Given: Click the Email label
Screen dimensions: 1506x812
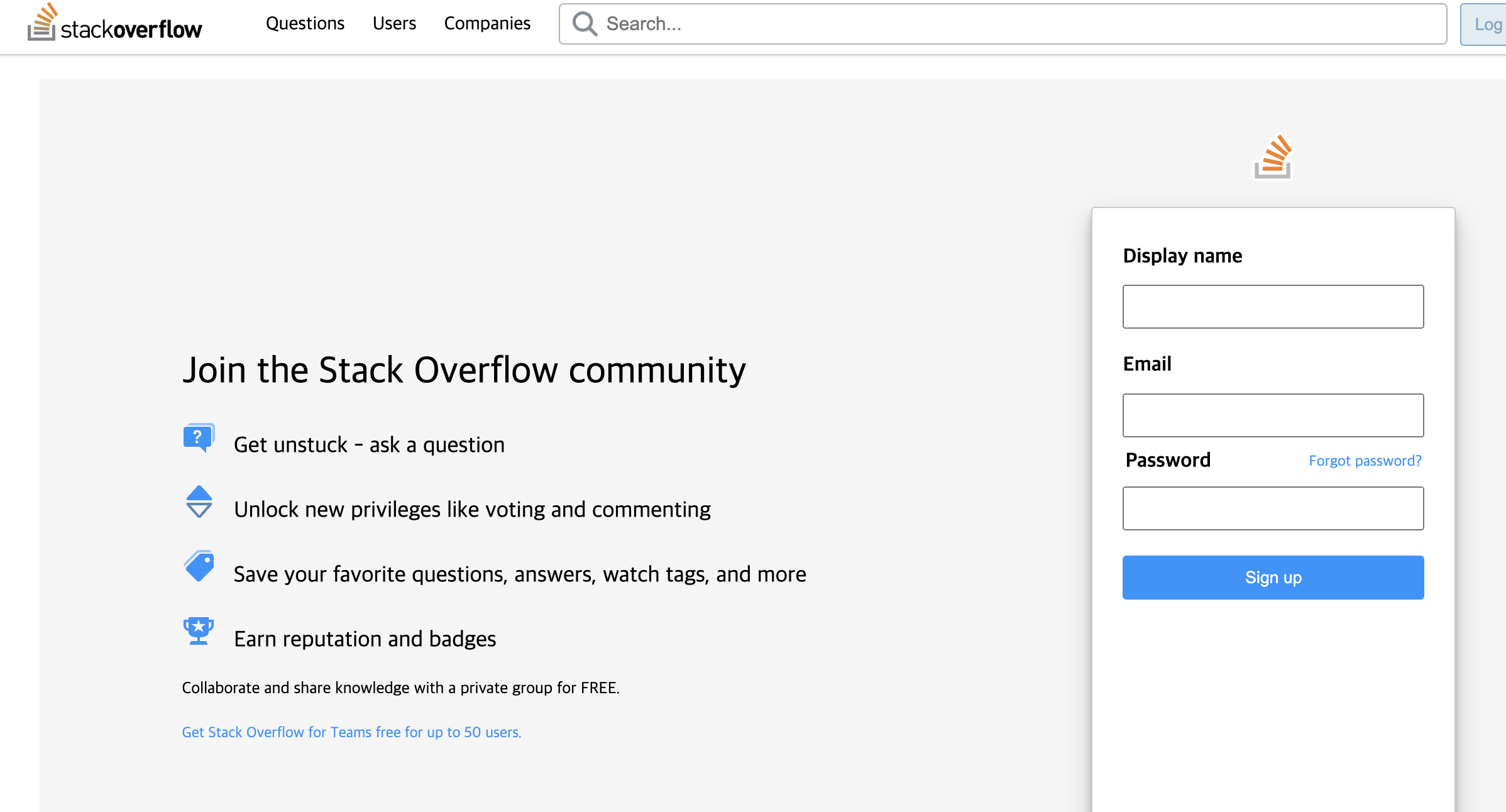Looking at the screenshot, I should coord(1147,364).
